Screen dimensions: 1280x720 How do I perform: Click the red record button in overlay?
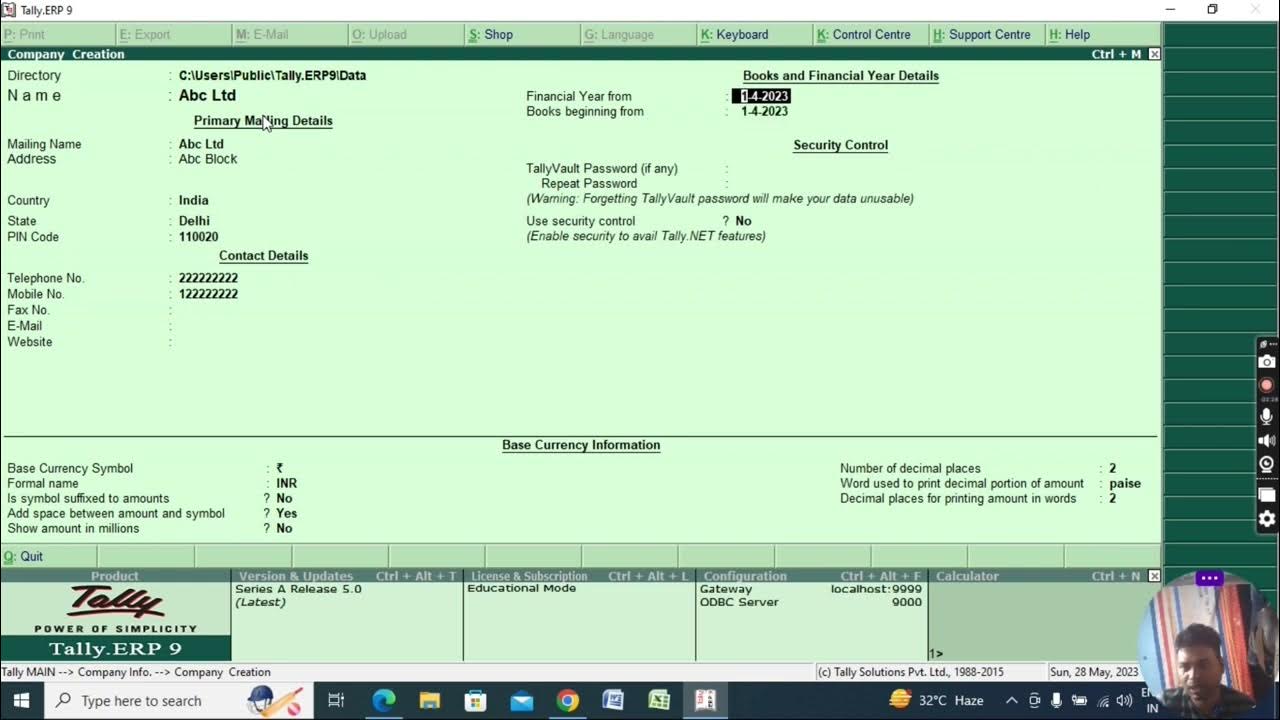pyautogui.click(x=1267, y=385)
